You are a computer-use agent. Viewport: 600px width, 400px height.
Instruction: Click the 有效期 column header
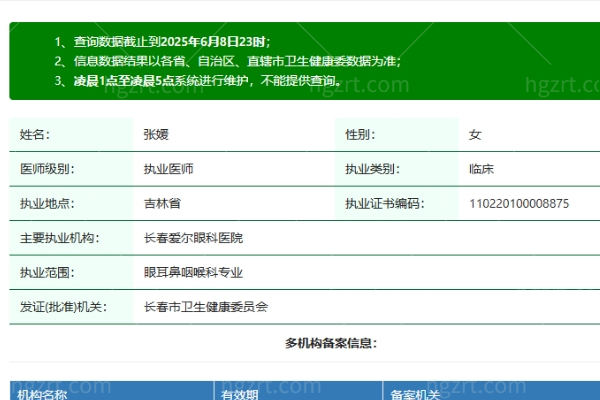coord(240,394)
